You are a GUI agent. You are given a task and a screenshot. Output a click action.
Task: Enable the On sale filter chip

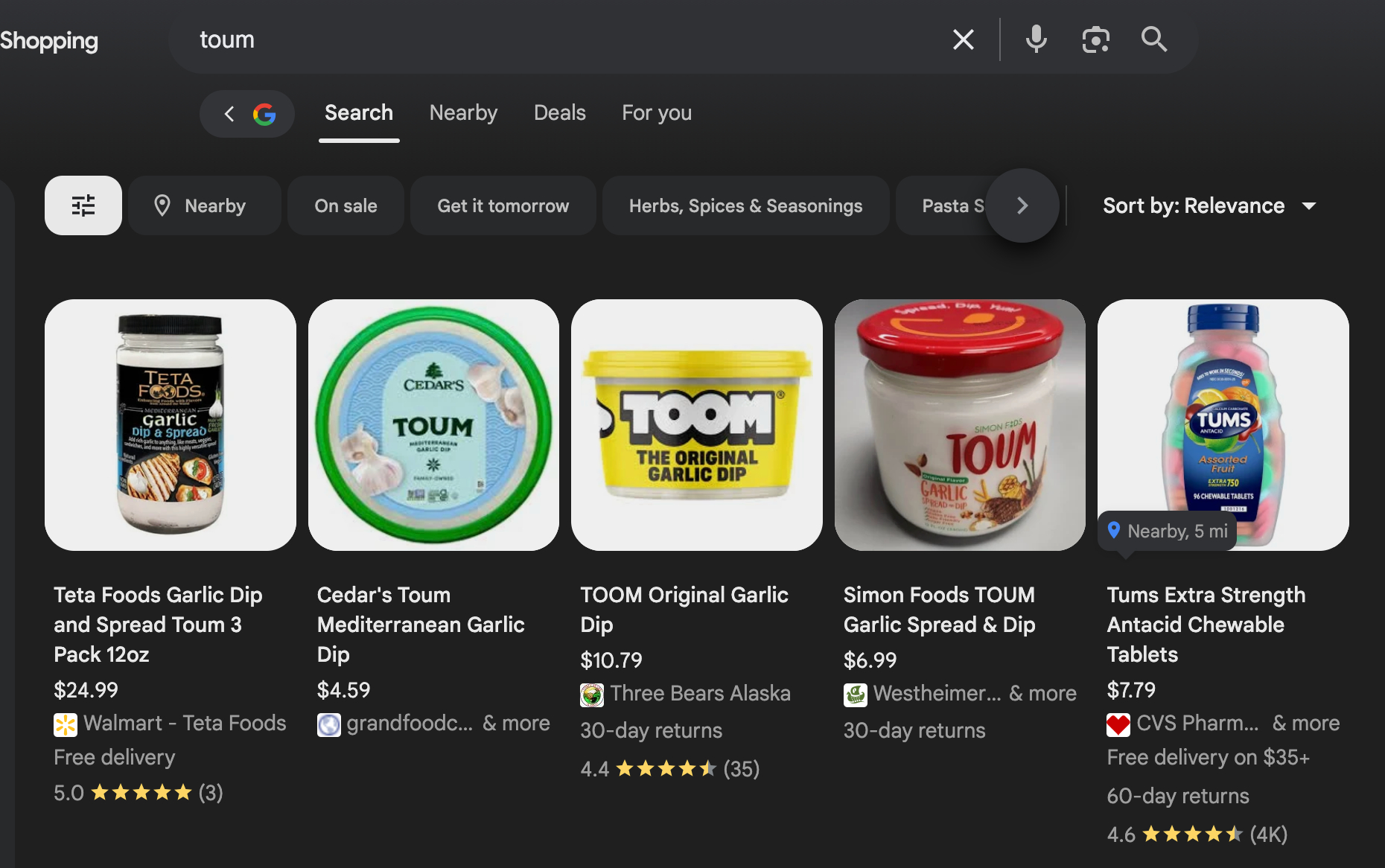tap(346, 205)
